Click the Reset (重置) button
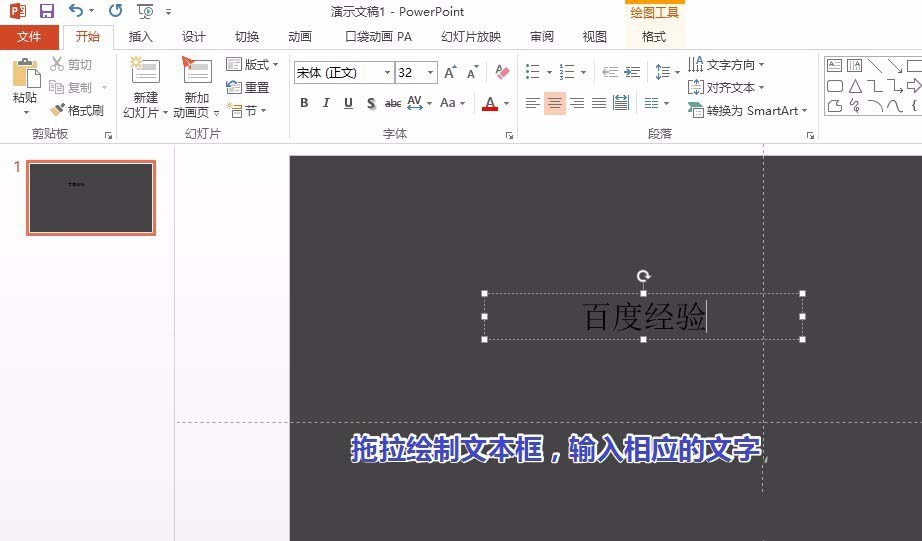The height and width of the screenshot is (541, 922). [248, 87]
